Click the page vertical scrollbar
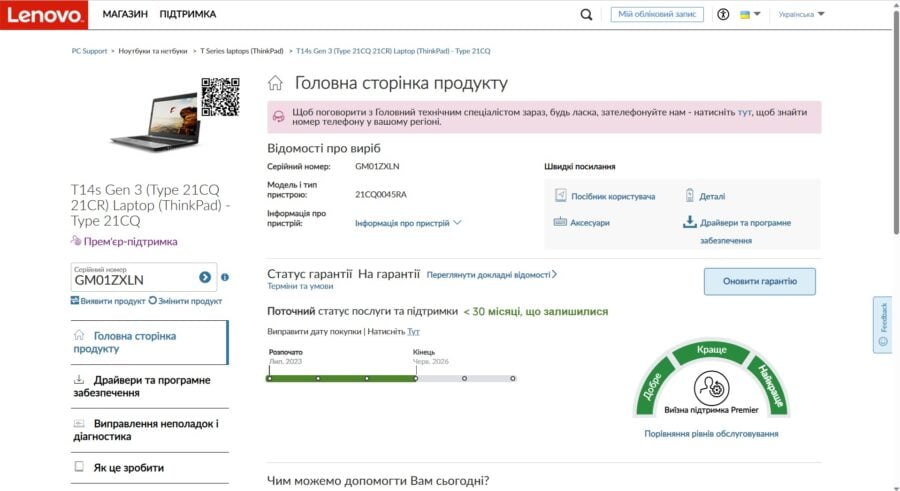The image size is (900, 491). coord(896,121)
